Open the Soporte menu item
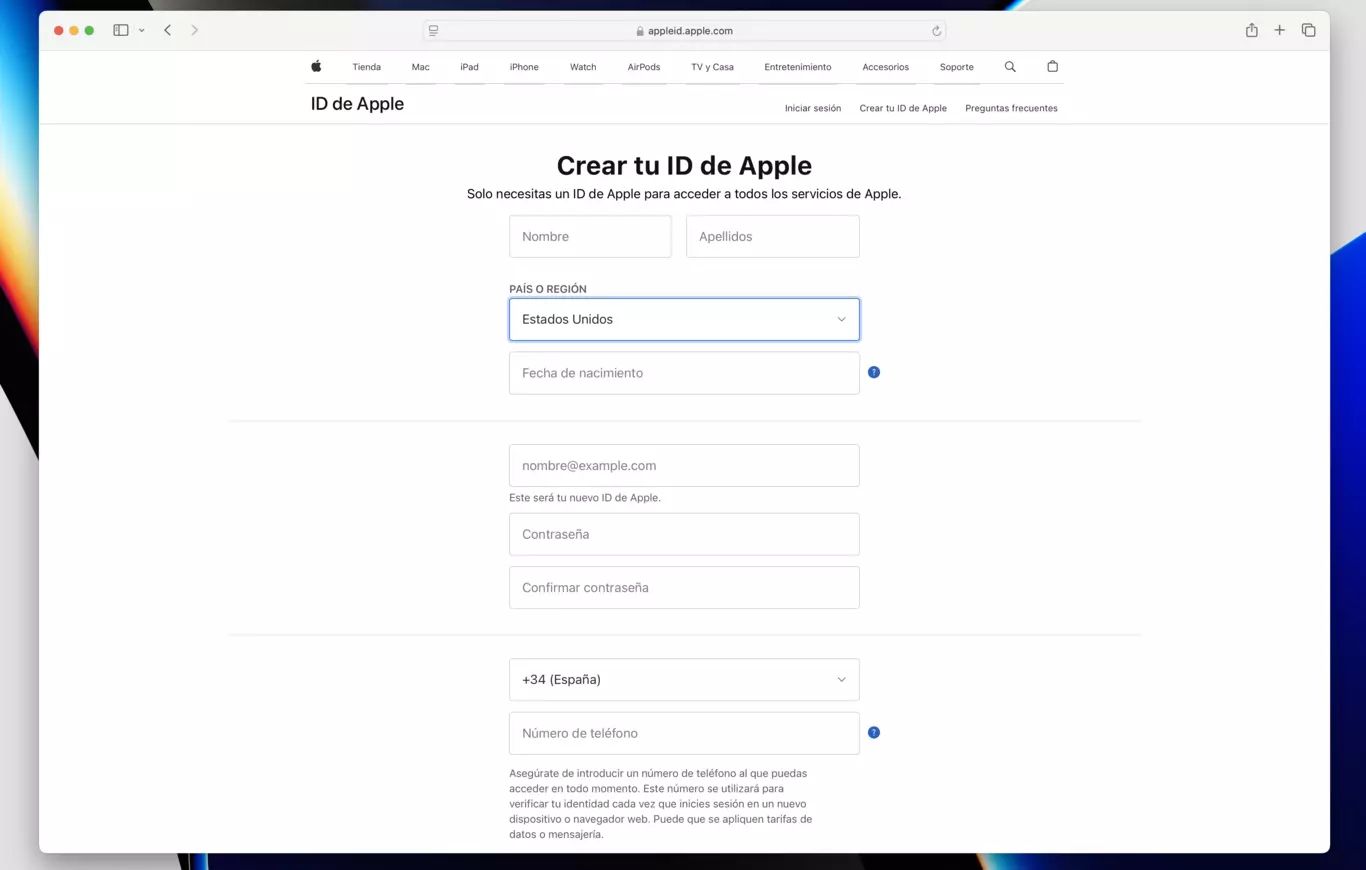This screenshot has width=1366, height=870. (x=957, y=67)
